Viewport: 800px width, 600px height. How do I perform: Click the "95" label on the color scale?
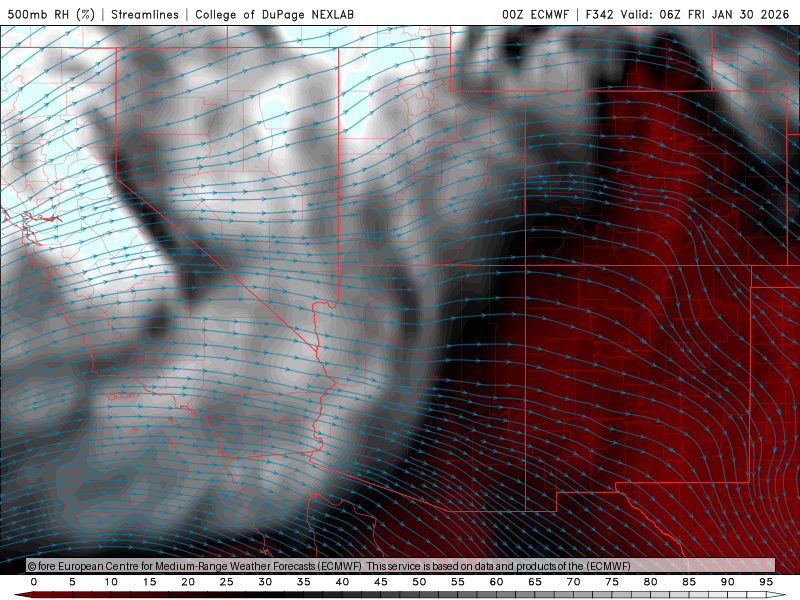click(766, 582)
